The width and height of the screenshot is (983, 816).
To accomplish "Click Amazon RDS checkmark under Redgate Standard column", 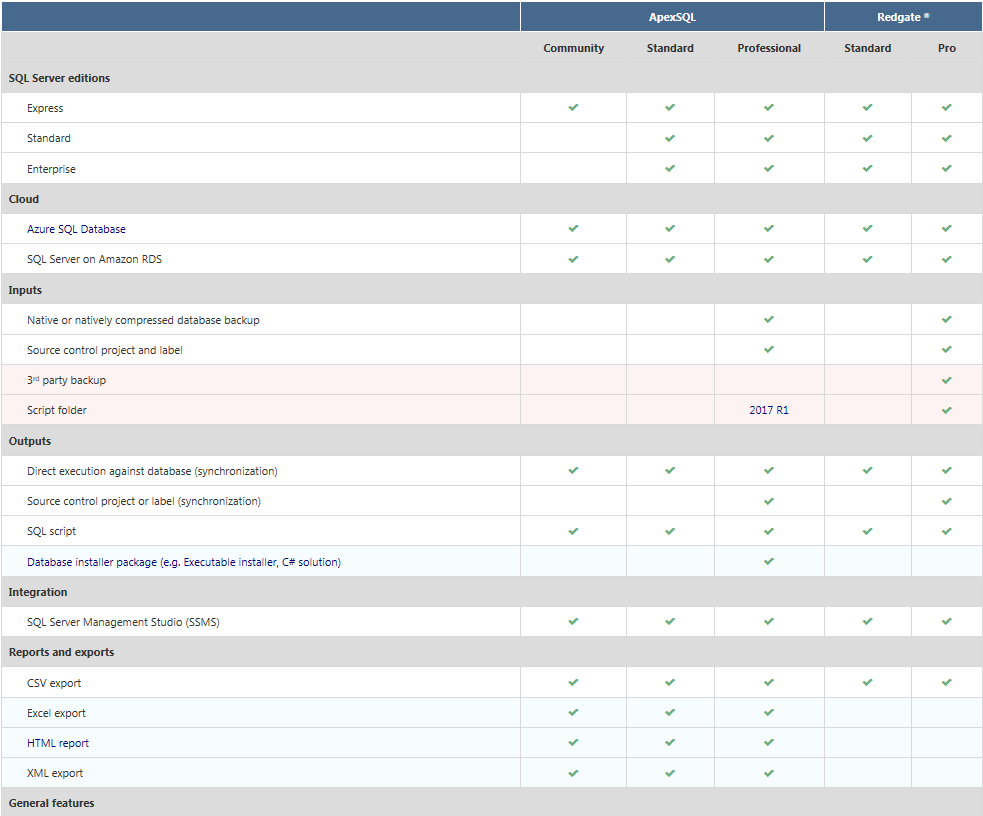I will 868,259.
